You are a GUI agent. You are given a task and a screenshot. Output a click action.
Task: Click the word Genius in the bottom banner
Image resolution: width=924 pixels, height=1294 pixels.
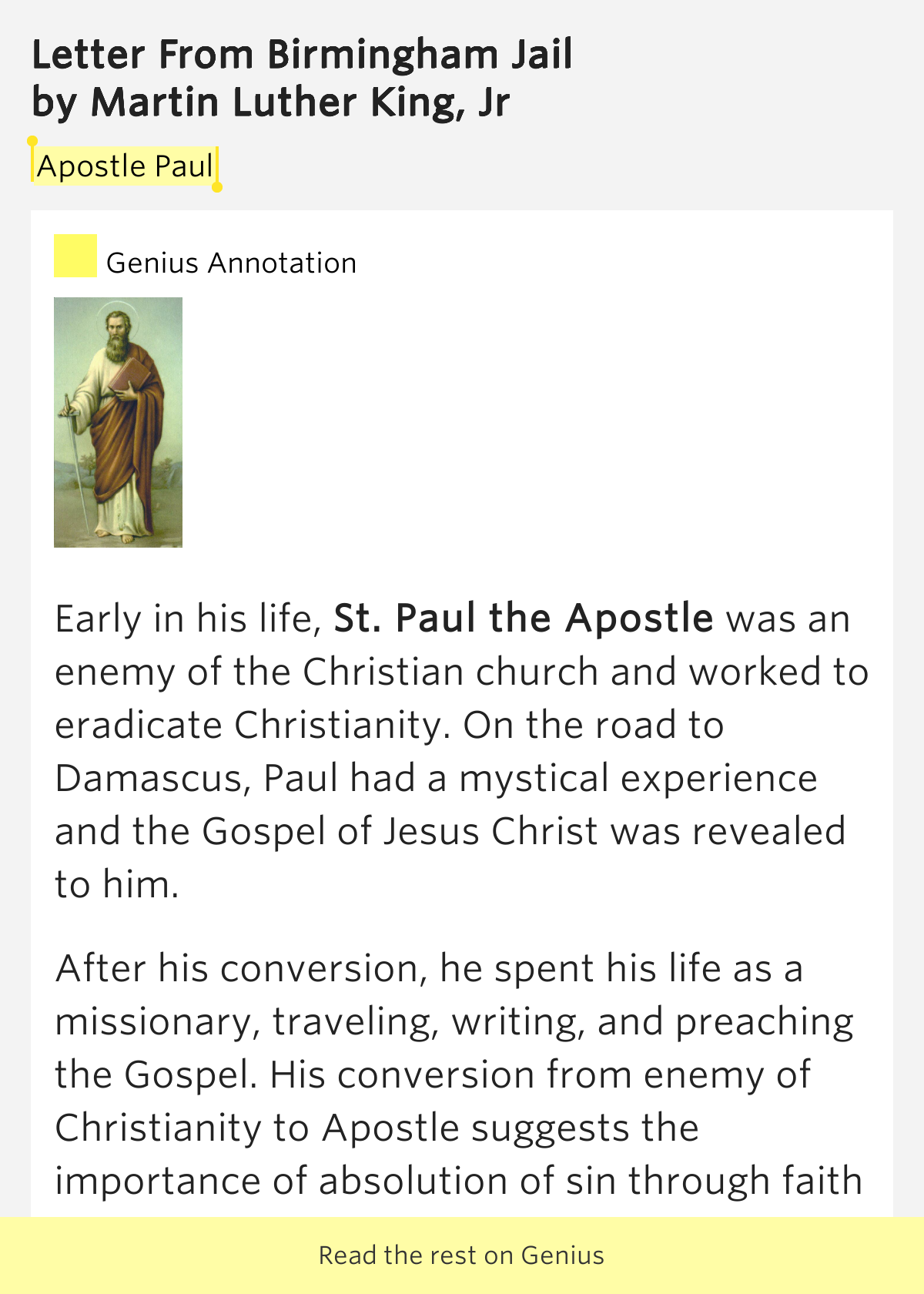(563, 1255)
